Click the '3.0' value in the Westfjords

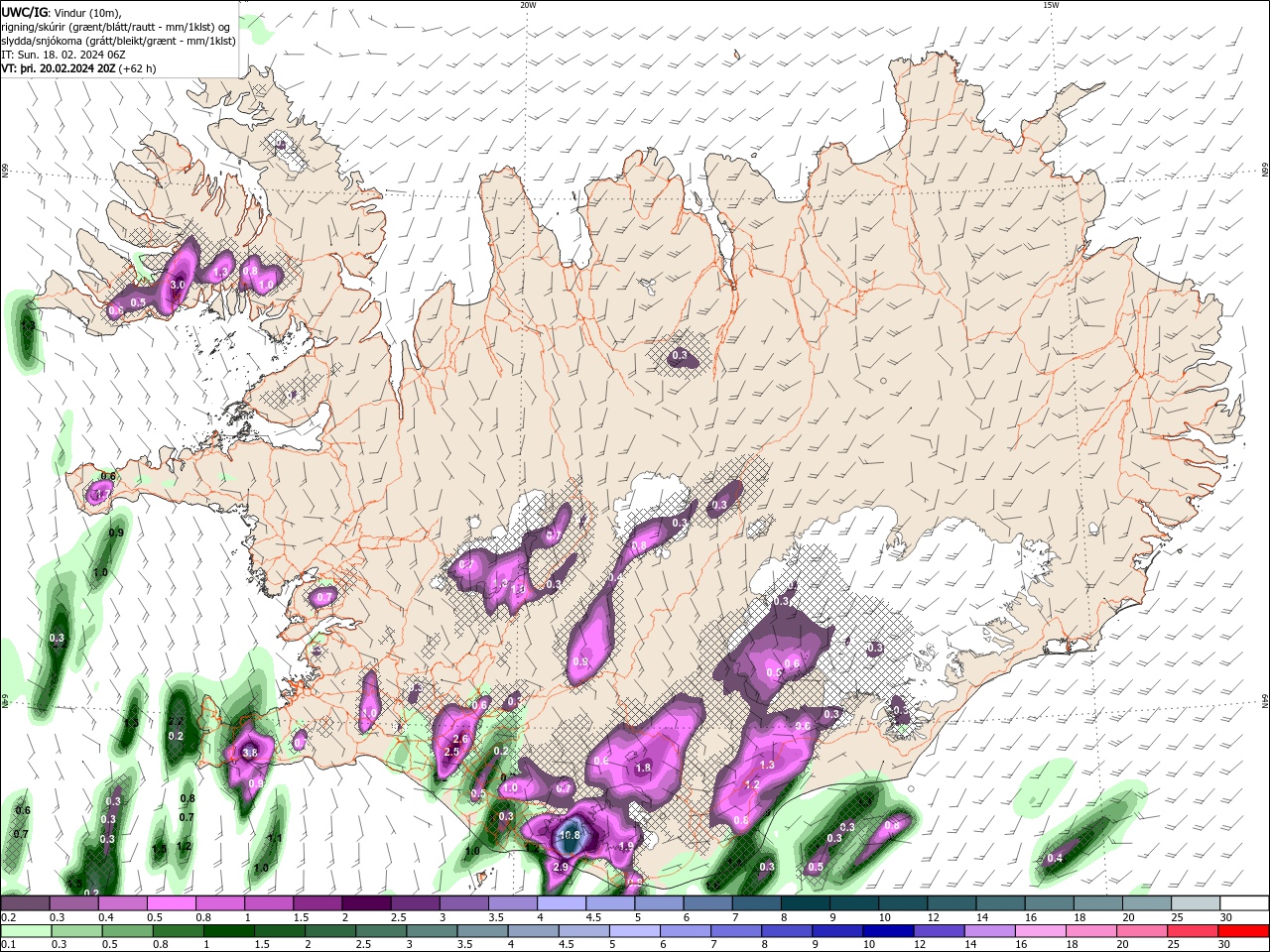tap(178, 285)
